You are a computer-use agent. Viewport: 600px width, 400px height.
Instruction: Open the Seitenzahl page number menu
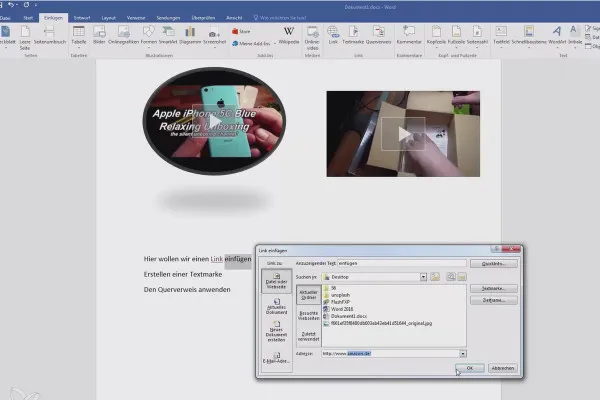pyautogui.click(x=477, y=36)
